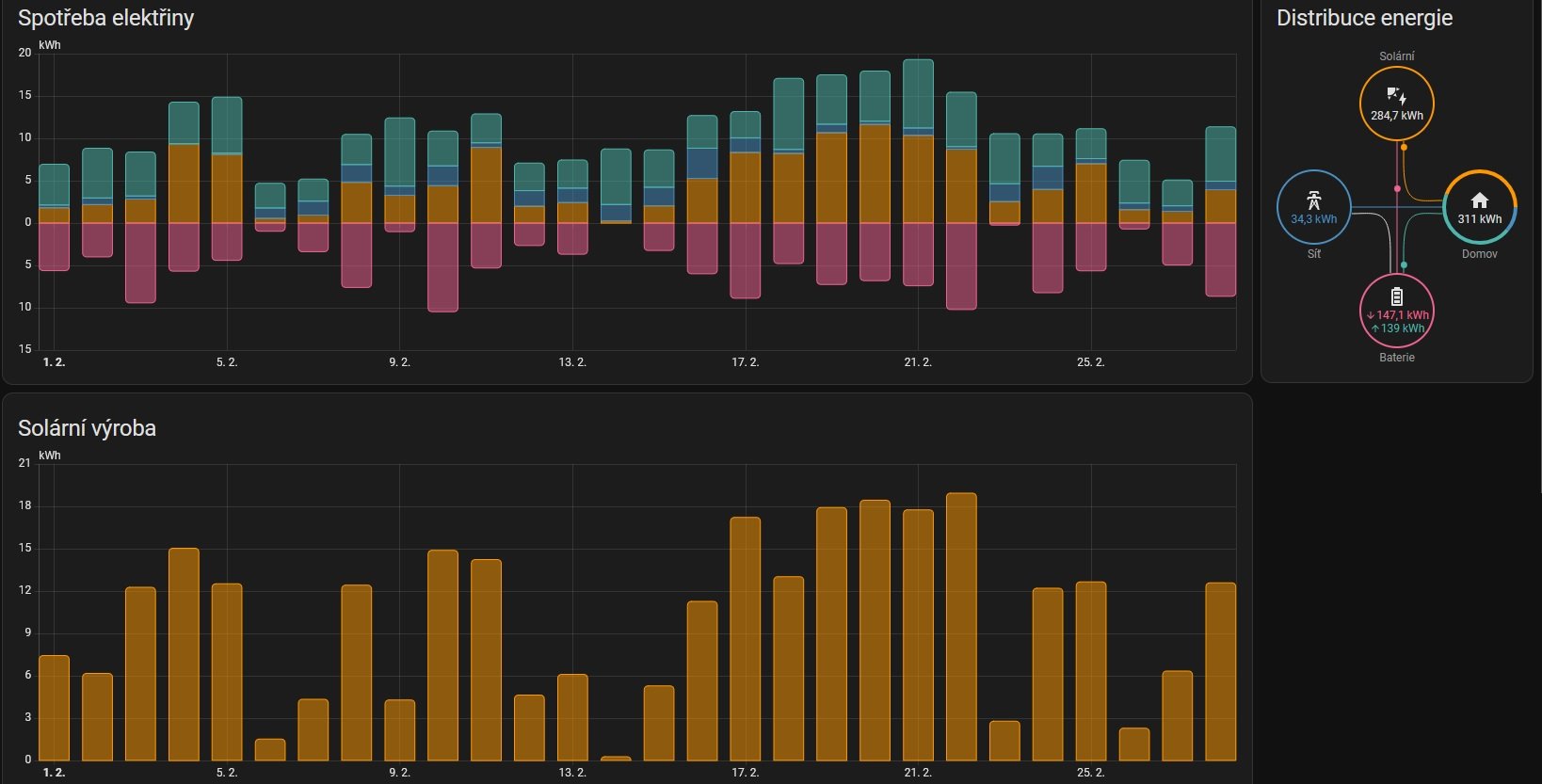Click the home icon in the Domov circle
Screen dimensions: 1542x784
[x=1479, y=200]
